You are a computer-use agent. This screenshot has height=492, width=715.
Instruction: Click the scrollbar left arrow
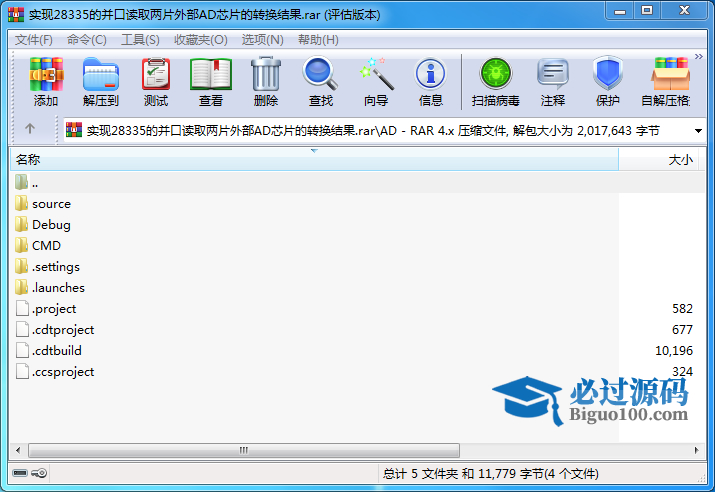tap(18, 451)
